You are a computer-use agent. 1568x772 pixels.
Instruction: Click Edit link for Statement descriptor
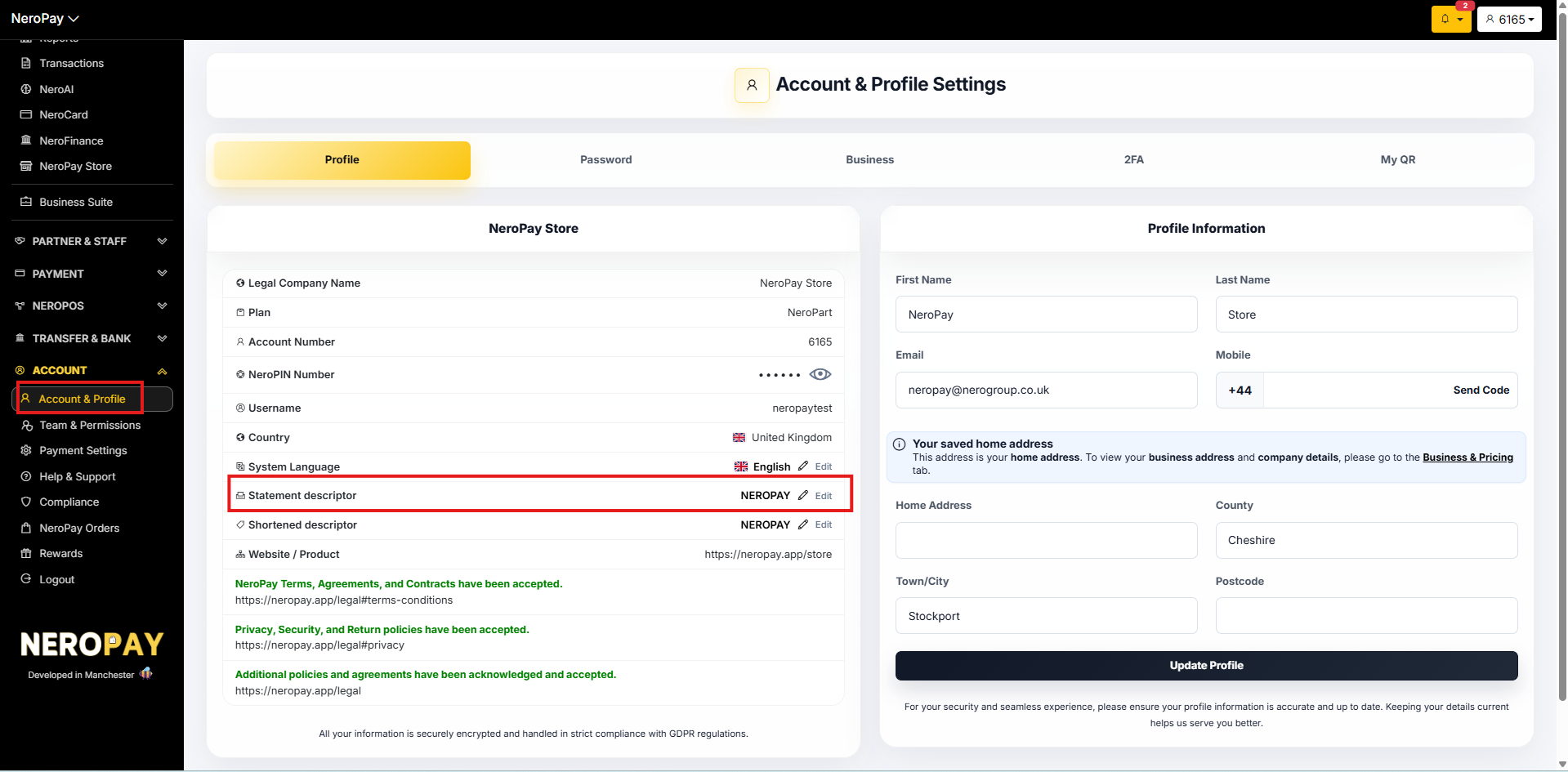pyautogui.click(x=824, y=496)
